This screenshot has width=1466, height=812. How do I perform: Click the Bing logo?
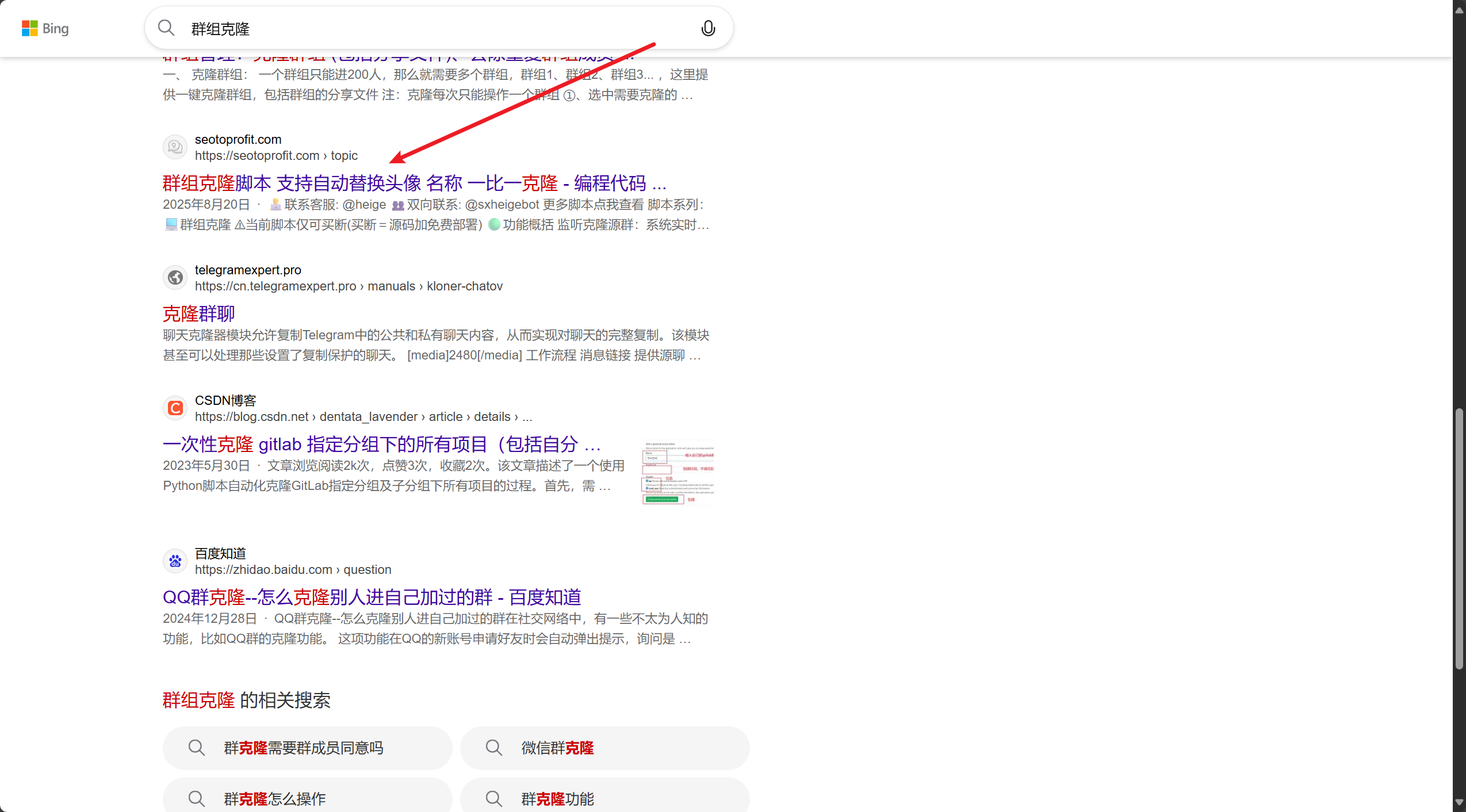(x=45, y=28)
